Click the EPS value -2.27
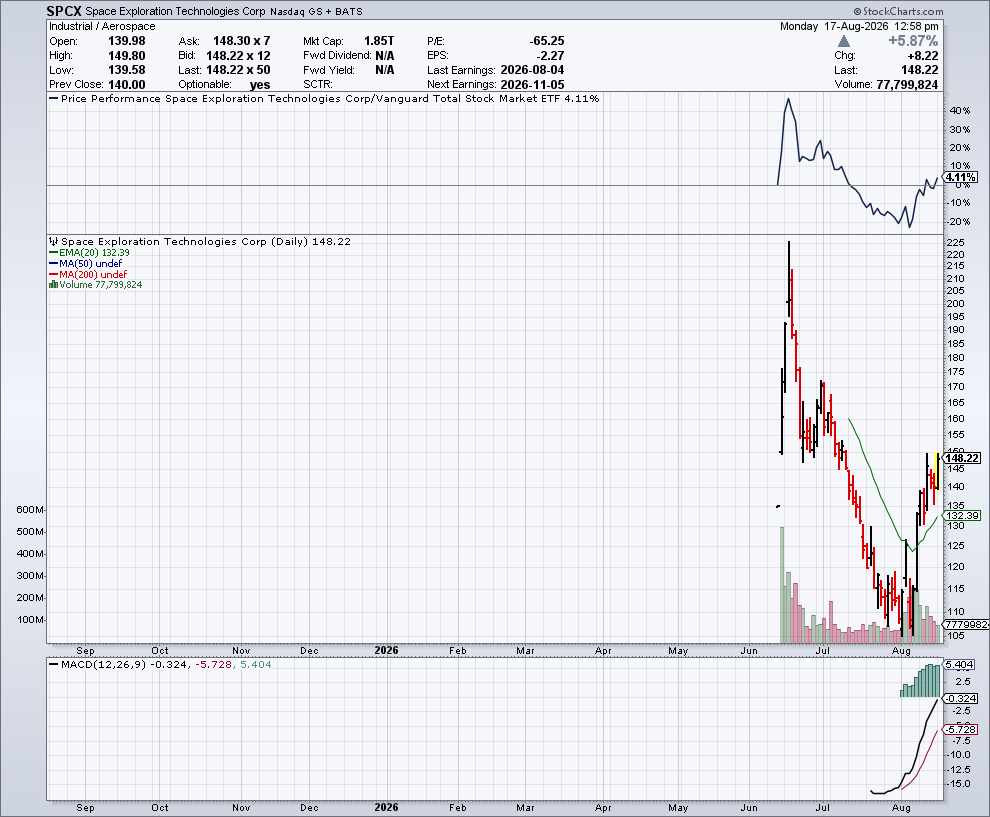The height and width of the screenshot is (817, 990). (551, 56)
